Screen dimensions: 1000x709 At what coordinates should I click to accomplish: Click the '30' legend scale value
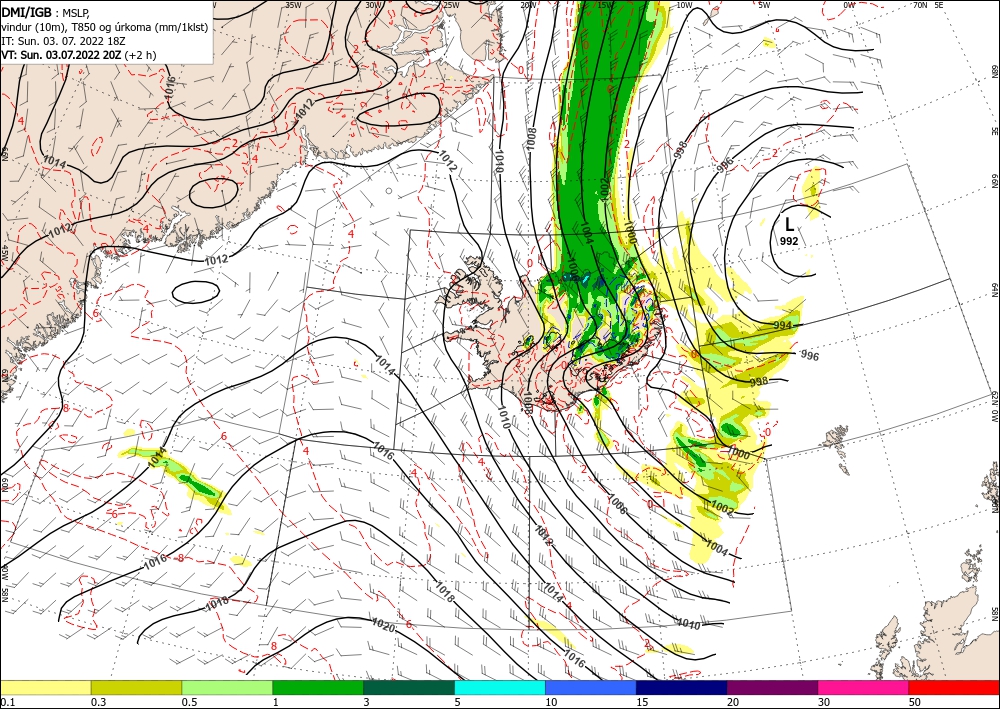[x=824, y=702]
